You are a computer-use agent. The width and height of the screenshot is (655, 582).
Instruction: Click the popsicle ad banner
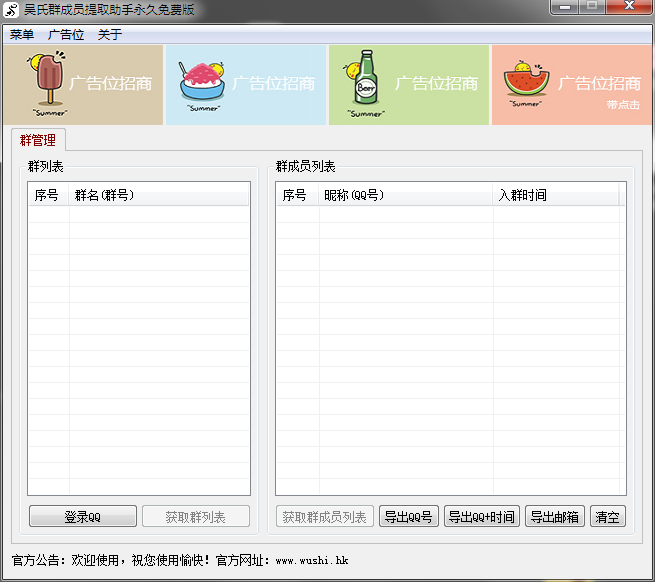(x=83, y=85)
